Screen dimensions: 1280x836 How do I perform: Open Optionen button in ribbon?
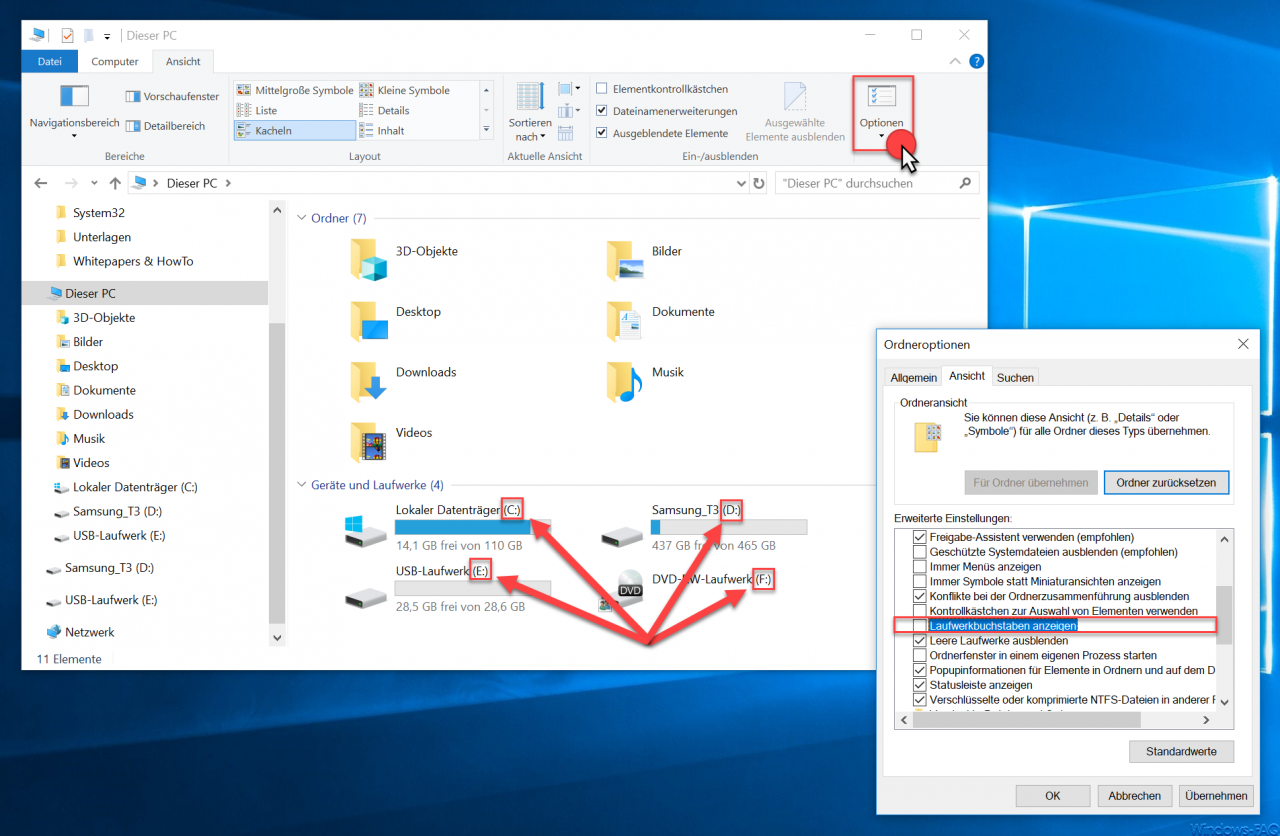click(x=881, y=113)
